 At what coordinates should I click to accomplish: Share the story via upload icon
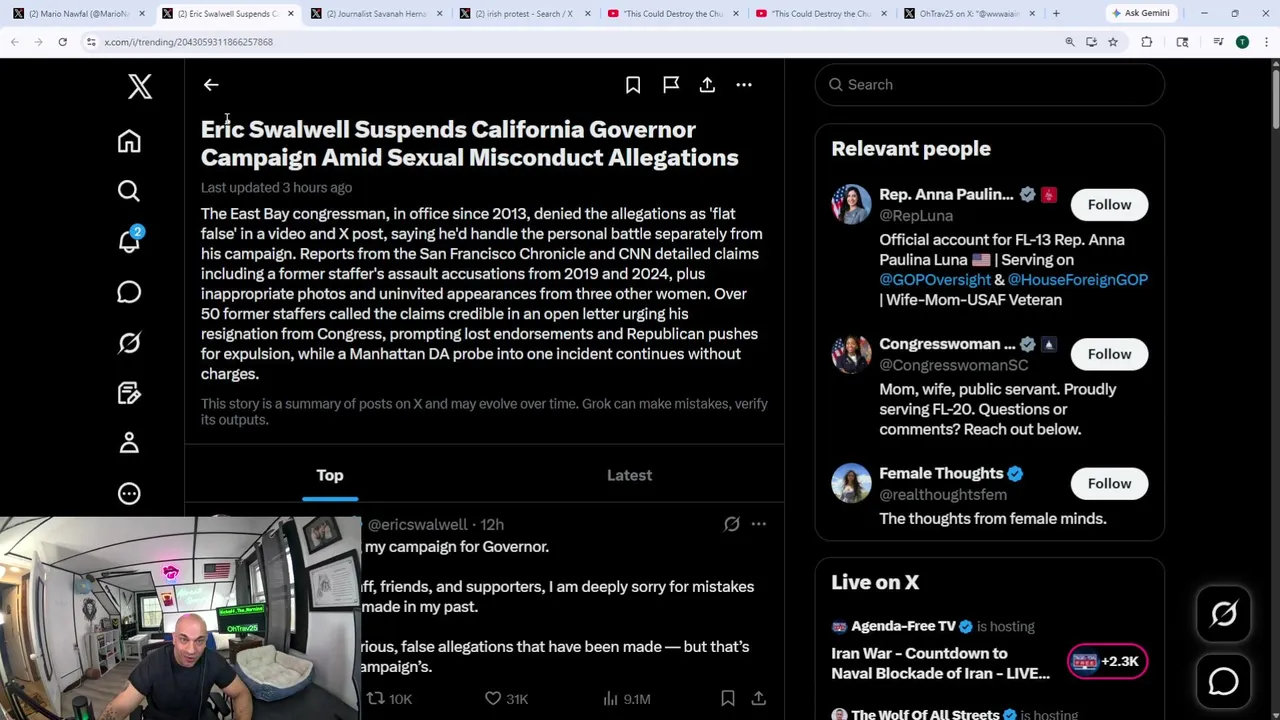(x=707, y=85)
